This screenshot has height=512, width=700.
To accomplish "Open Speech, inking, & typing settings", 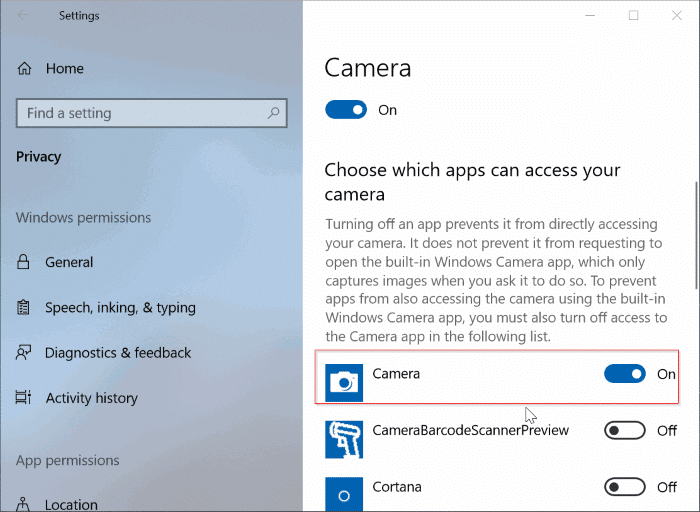I will point(120,308).
